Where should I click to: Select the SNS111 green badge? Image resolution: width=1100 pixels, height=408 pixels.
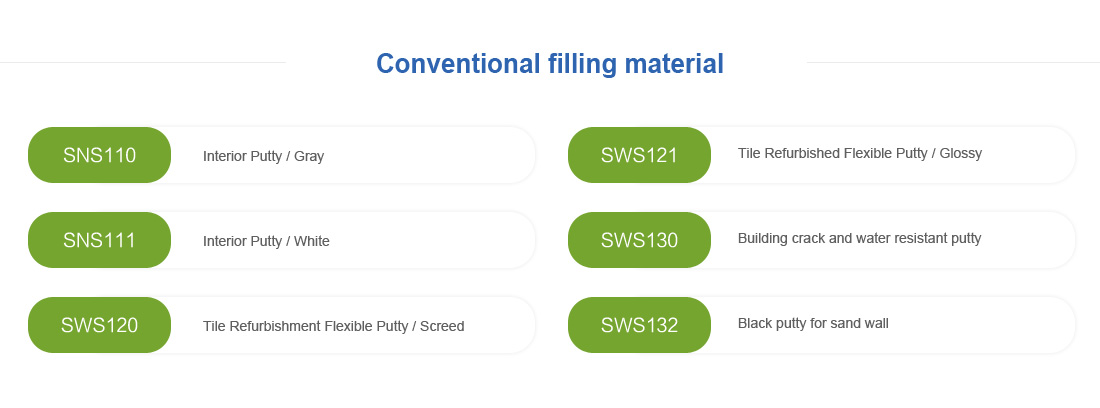(x=100, y=240)
